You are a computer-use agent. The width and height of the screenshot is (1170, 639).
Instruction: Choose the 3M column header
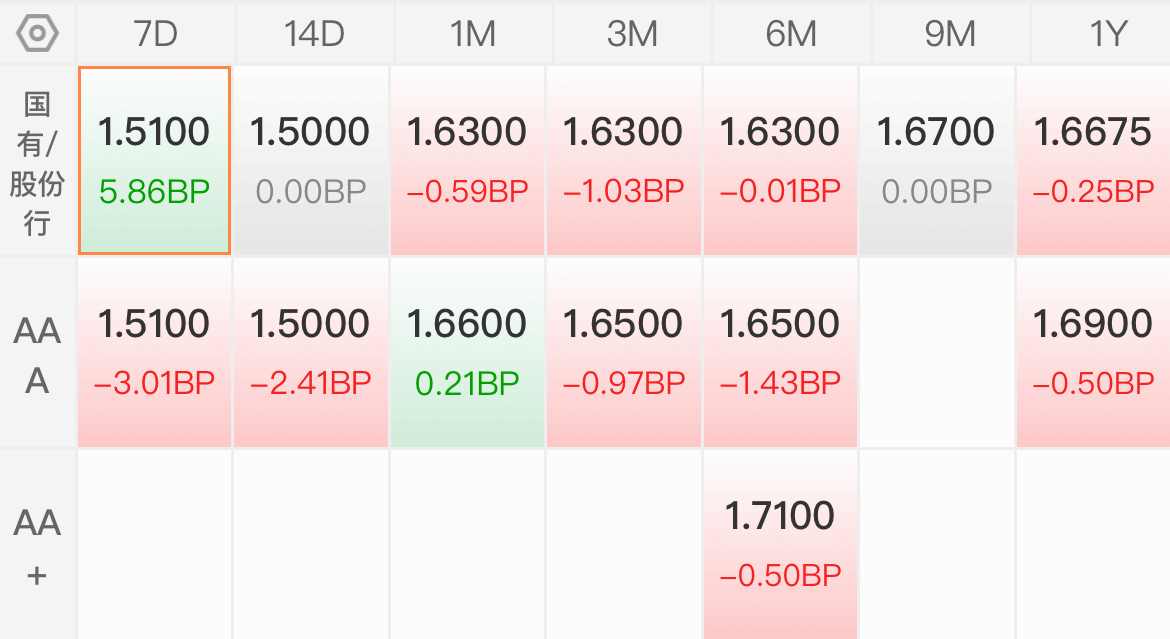pos(632,34)
